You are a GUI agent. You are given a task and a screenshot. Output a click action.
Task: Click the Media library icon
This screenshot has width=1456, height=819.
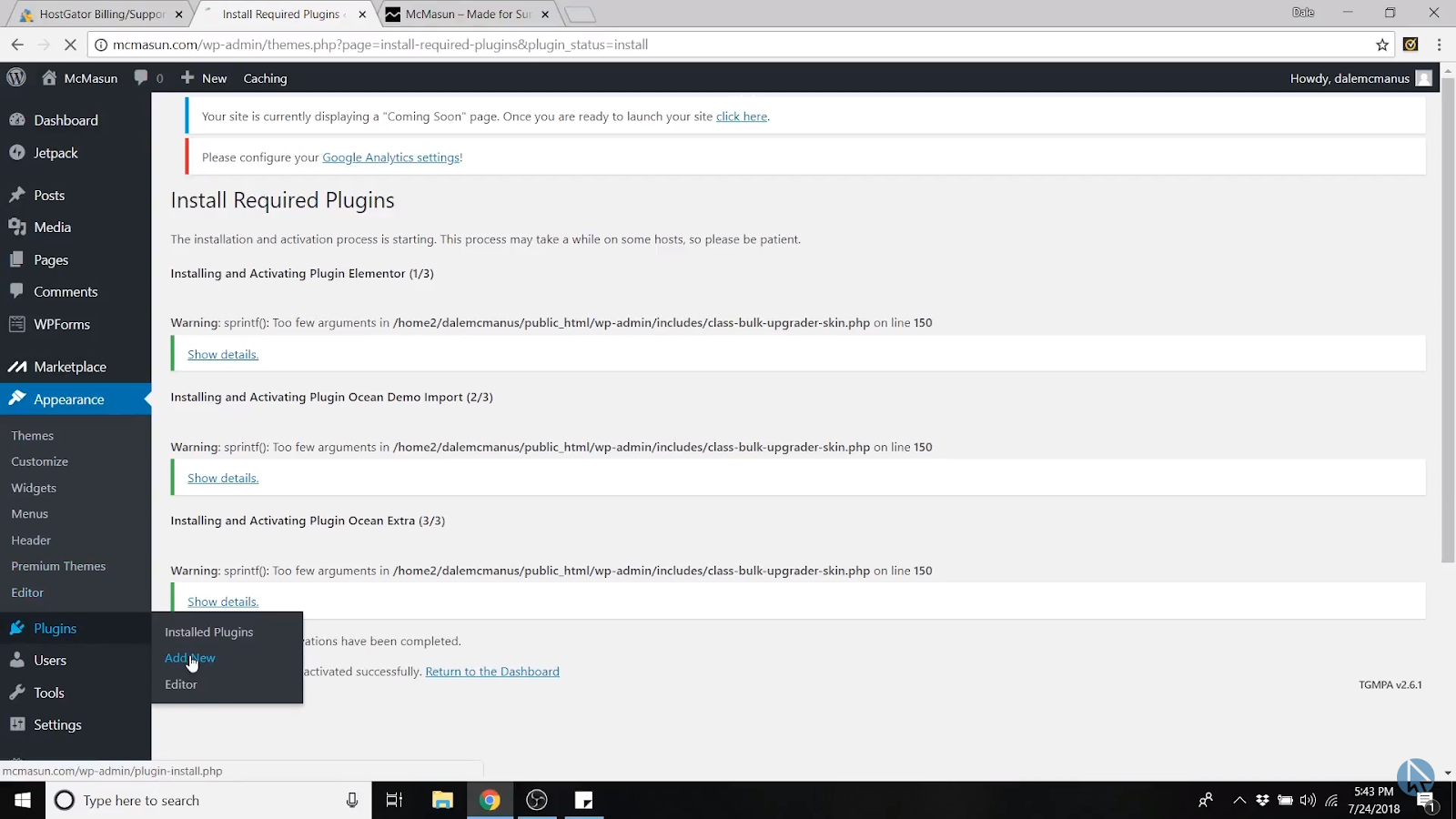[x=17, y=227]
